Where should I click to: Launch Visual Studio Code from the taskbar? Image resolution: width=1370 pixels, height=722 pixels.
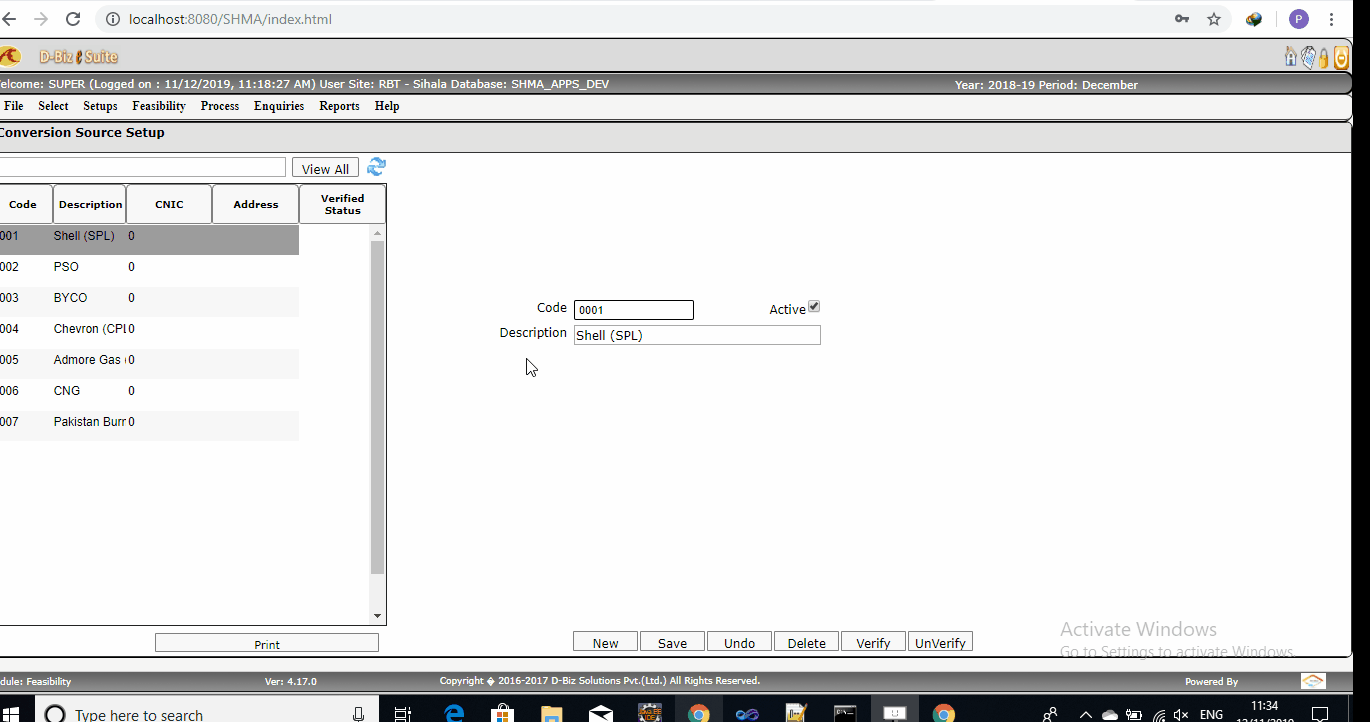tap(746, 712)
